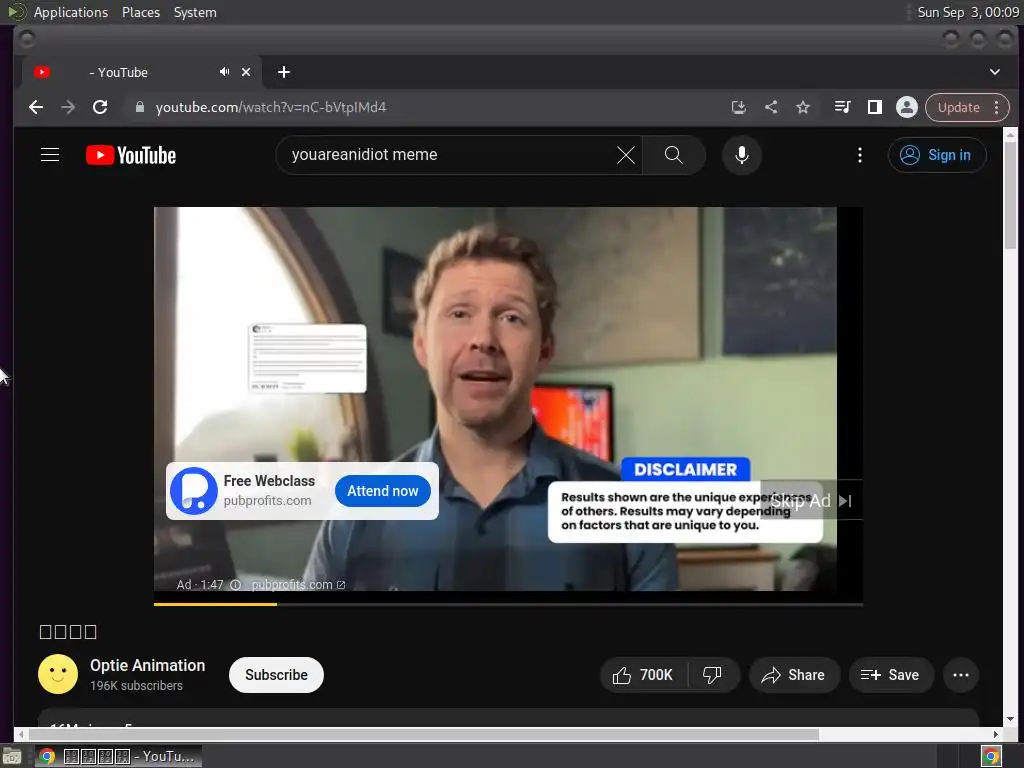1024x768 pixels.
Task: Click the magnifier search button
Action: click(x=674, y=155)
